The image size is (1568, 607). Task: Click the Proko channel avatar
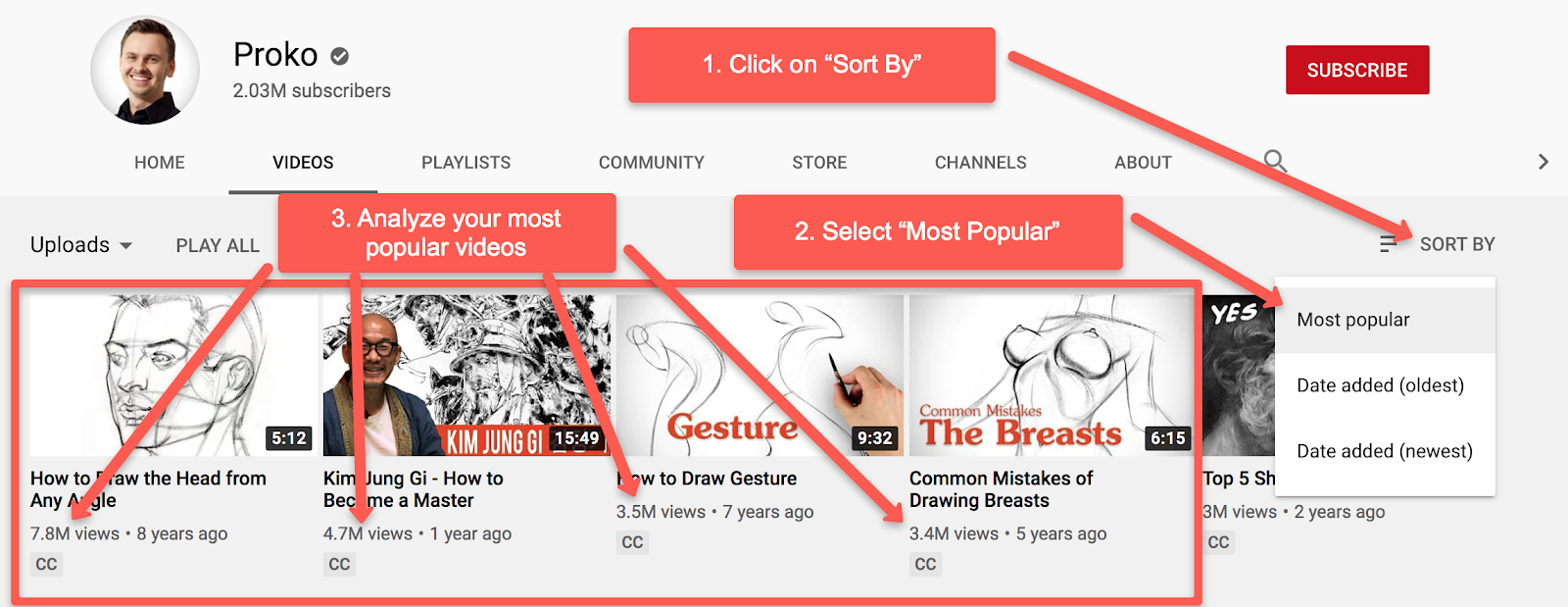pos(145,70)
